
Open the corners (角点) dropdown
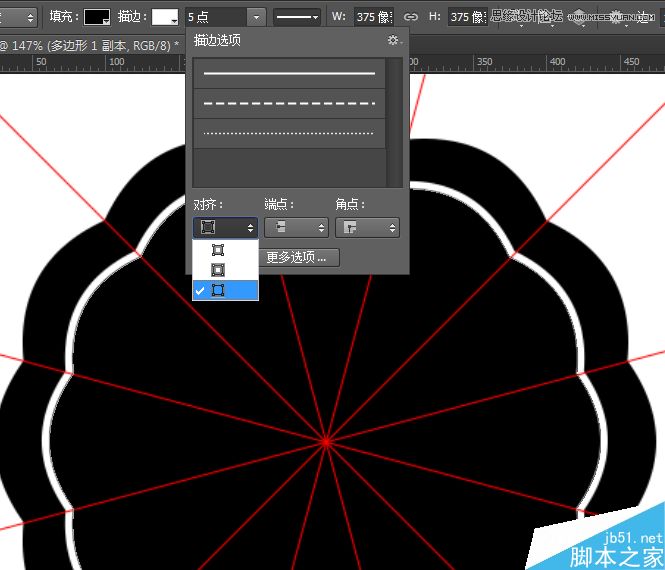coord(367,227)
